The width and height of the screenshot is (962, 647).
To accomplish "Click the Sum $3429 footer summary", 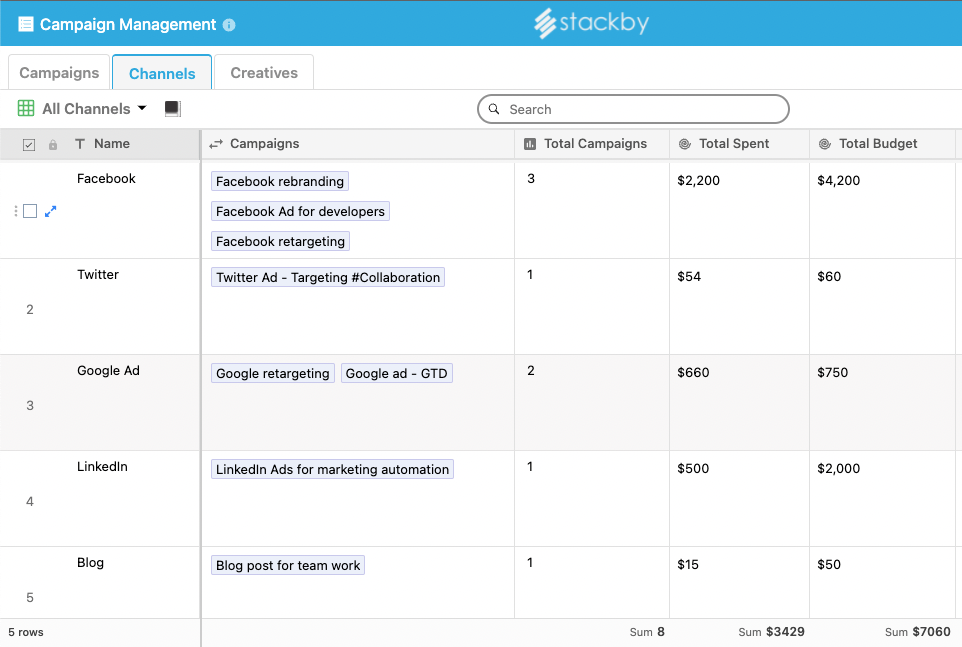I will 771,632.
